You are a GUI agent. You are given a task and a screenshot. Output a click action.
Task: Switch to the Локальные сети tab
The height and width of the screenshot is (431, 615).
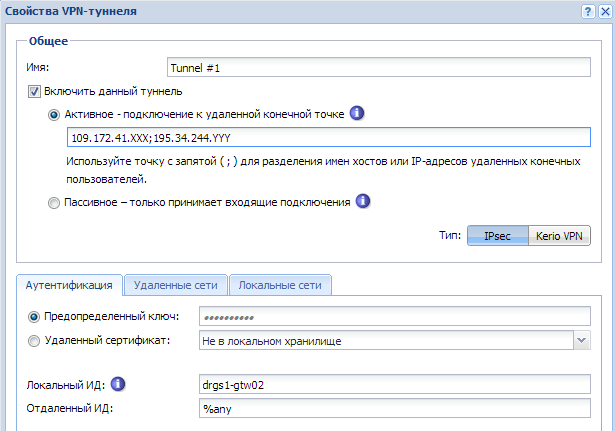(280, 285)
